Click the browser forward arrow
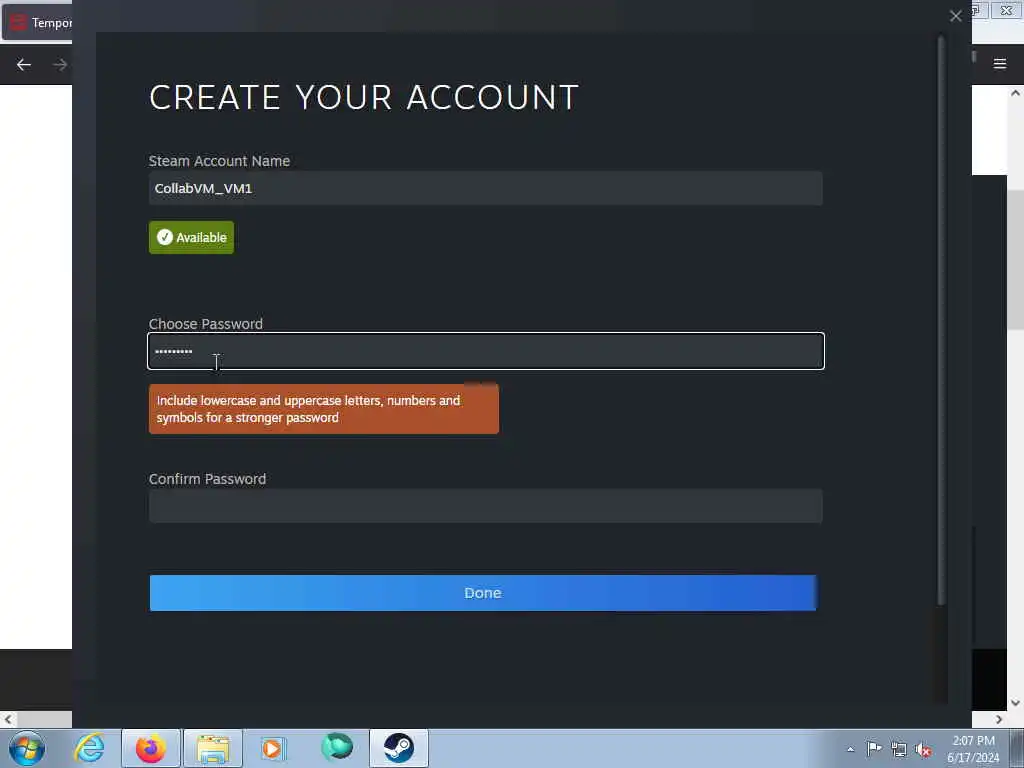 coord(59,65)
